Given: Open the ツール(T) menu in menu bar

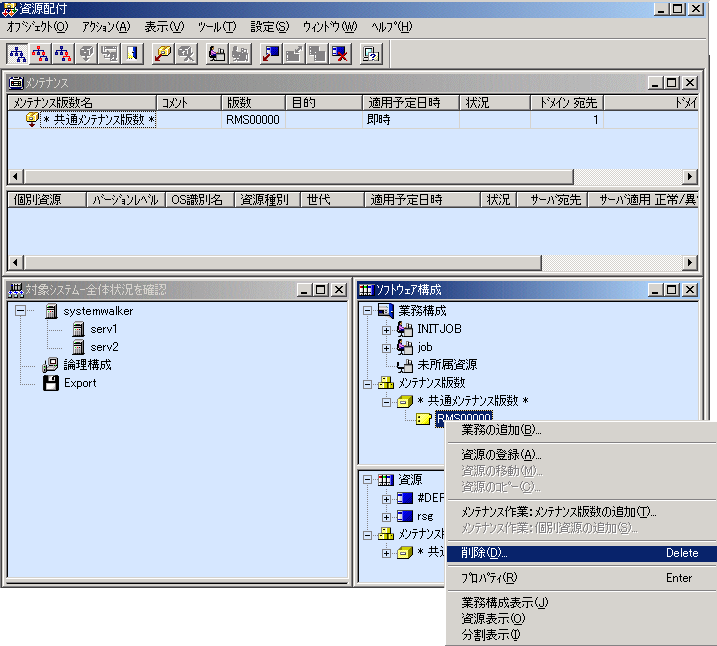Looking at the screenshot, I should pyautogui.click(x=216, y=27).
